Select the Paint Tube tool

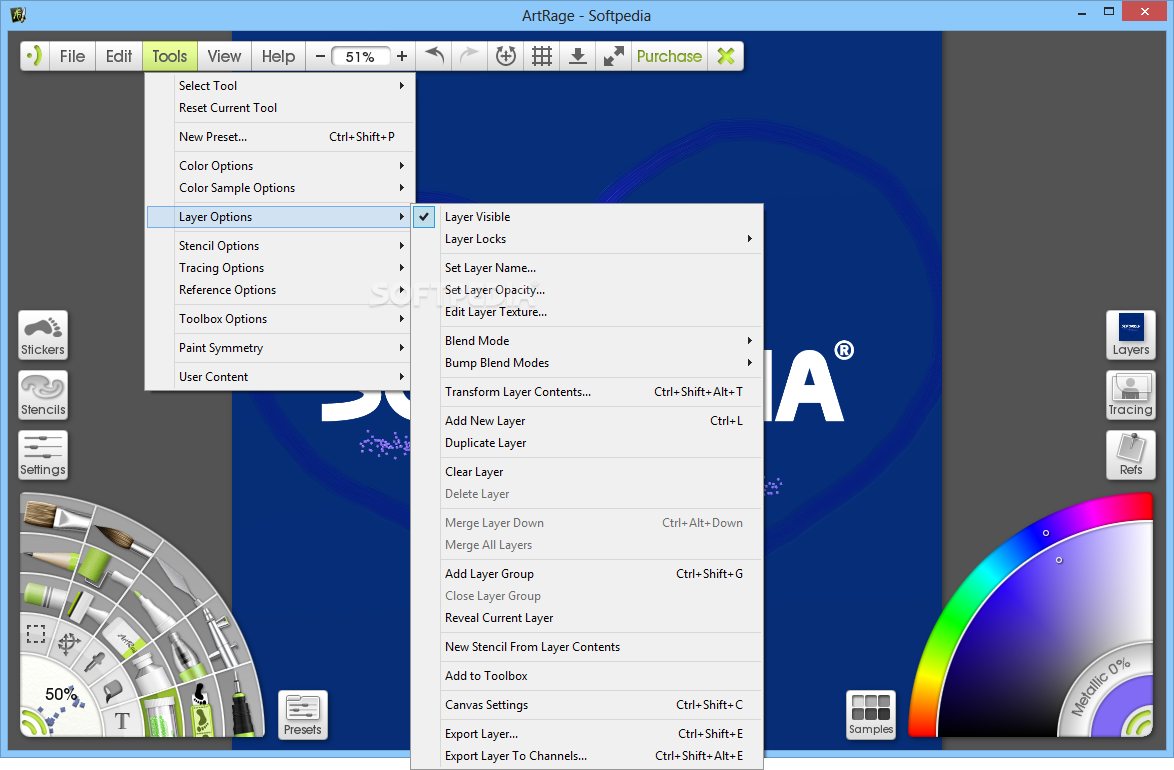pos(153,673)
